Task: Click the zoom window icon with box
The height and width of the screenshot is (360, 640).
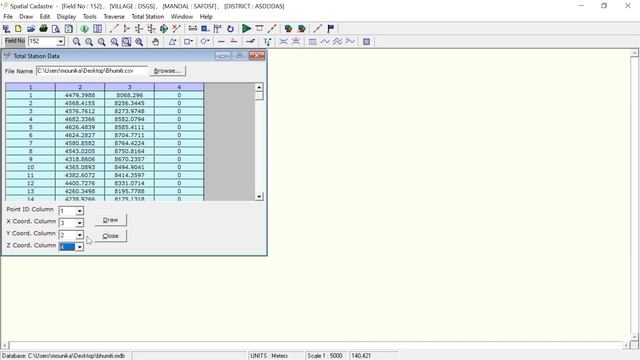Action: [x=127, y=42]
